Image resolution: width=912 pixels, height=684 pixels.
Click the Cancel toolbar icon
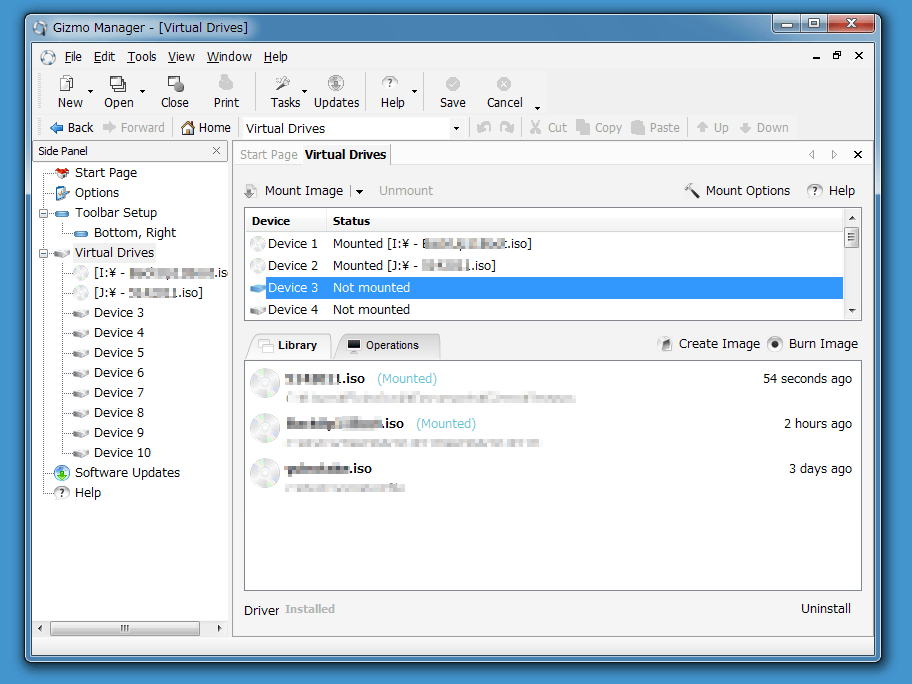504,84
